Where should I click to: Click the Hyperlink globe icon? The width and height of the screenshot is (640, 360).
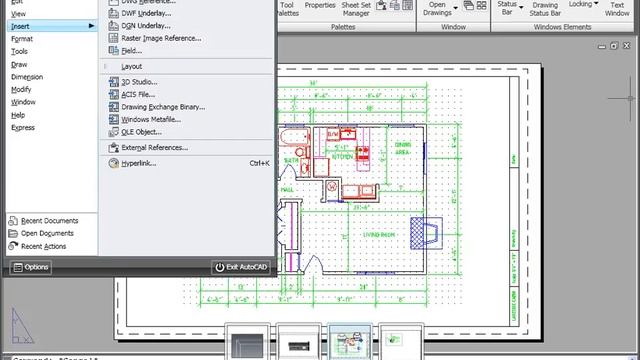tap(113, 163)
